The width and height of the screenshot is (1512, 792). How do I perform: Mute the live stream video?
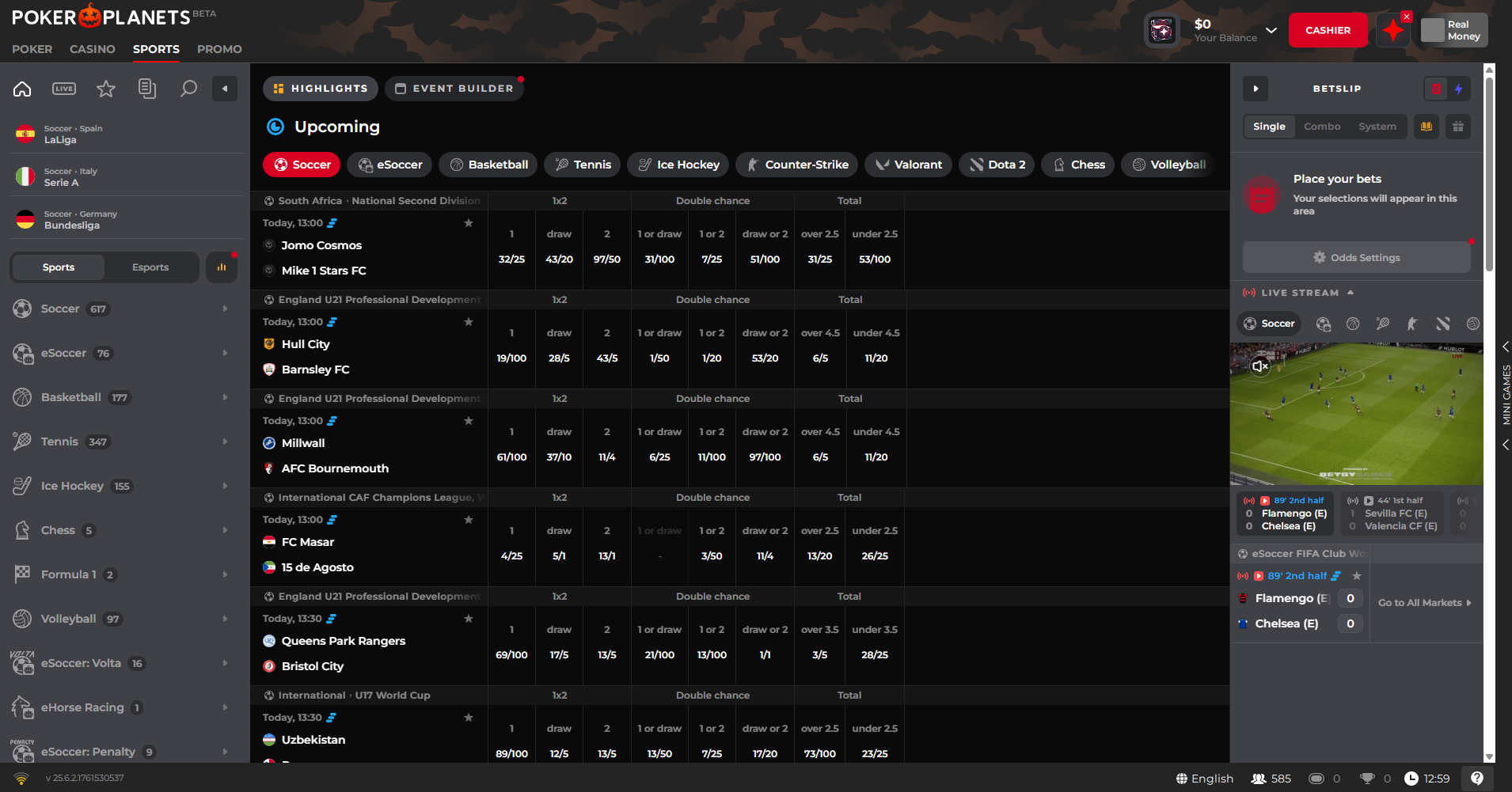click(1260, 366)
